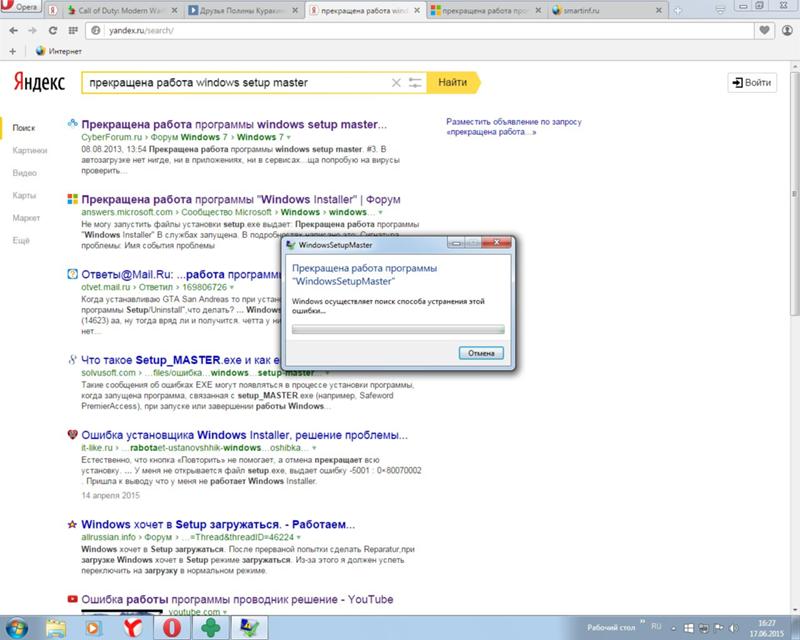Select Картинки in Yandex sidebar
800x640 pixels.
point(30,151)
